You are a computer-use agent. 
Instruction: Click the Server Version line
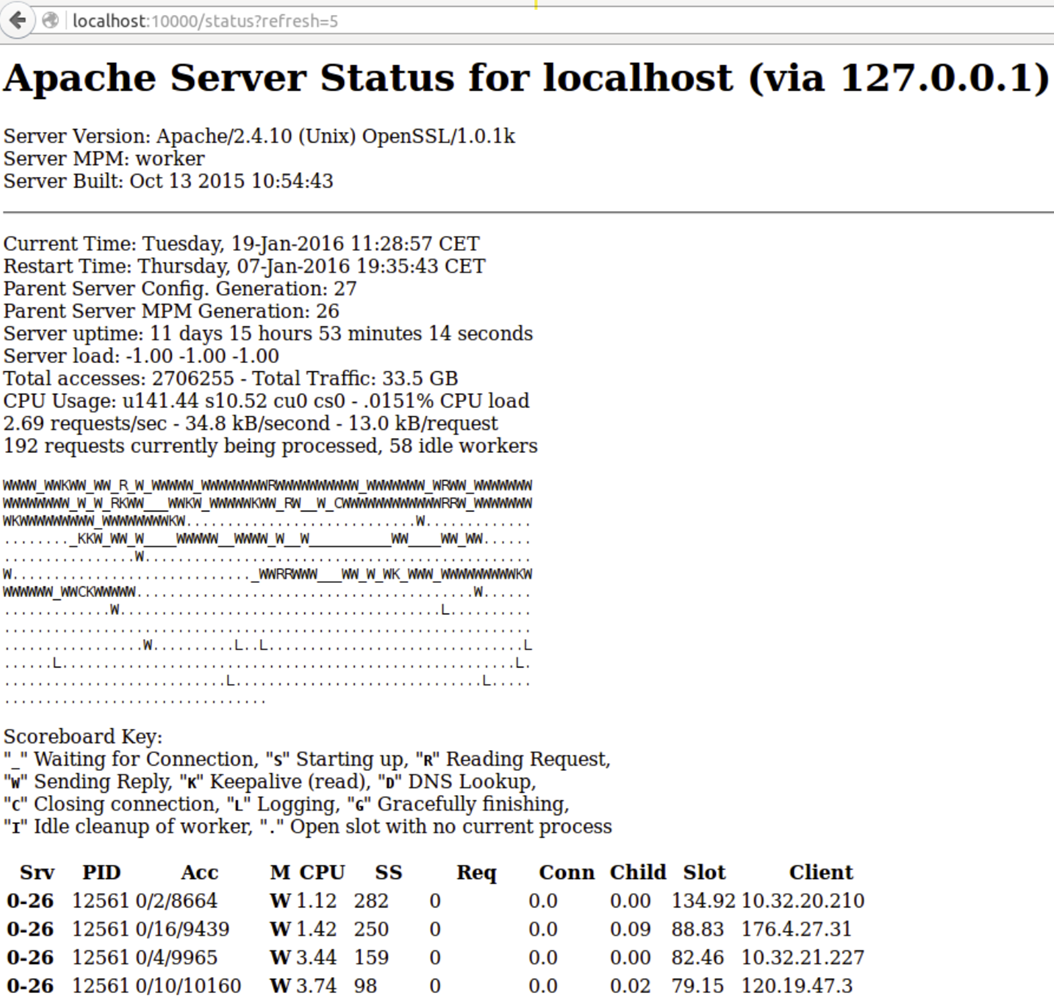click(260, 136)
